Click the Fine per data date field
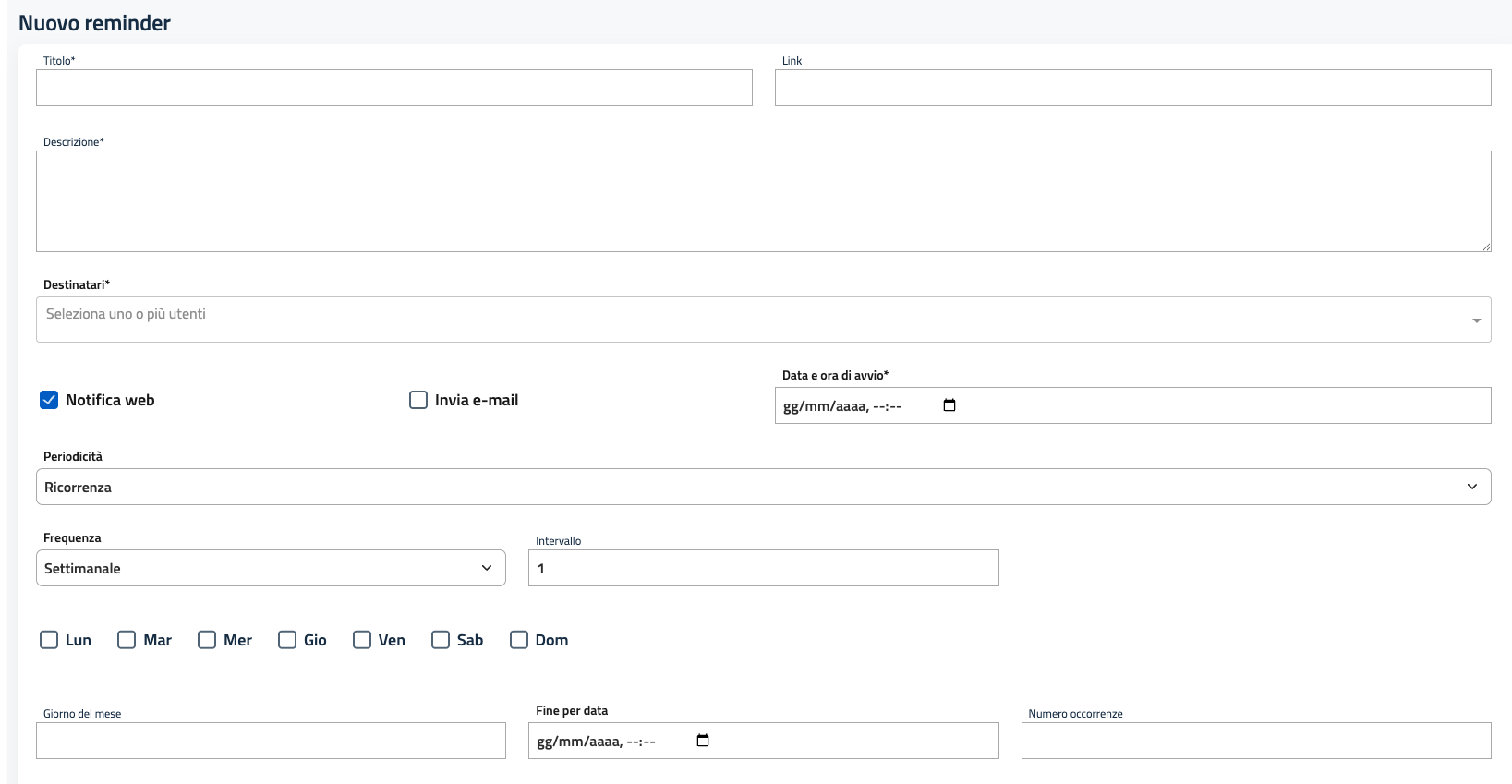This screenshot has height=784, width=1512. click(763, 741)
